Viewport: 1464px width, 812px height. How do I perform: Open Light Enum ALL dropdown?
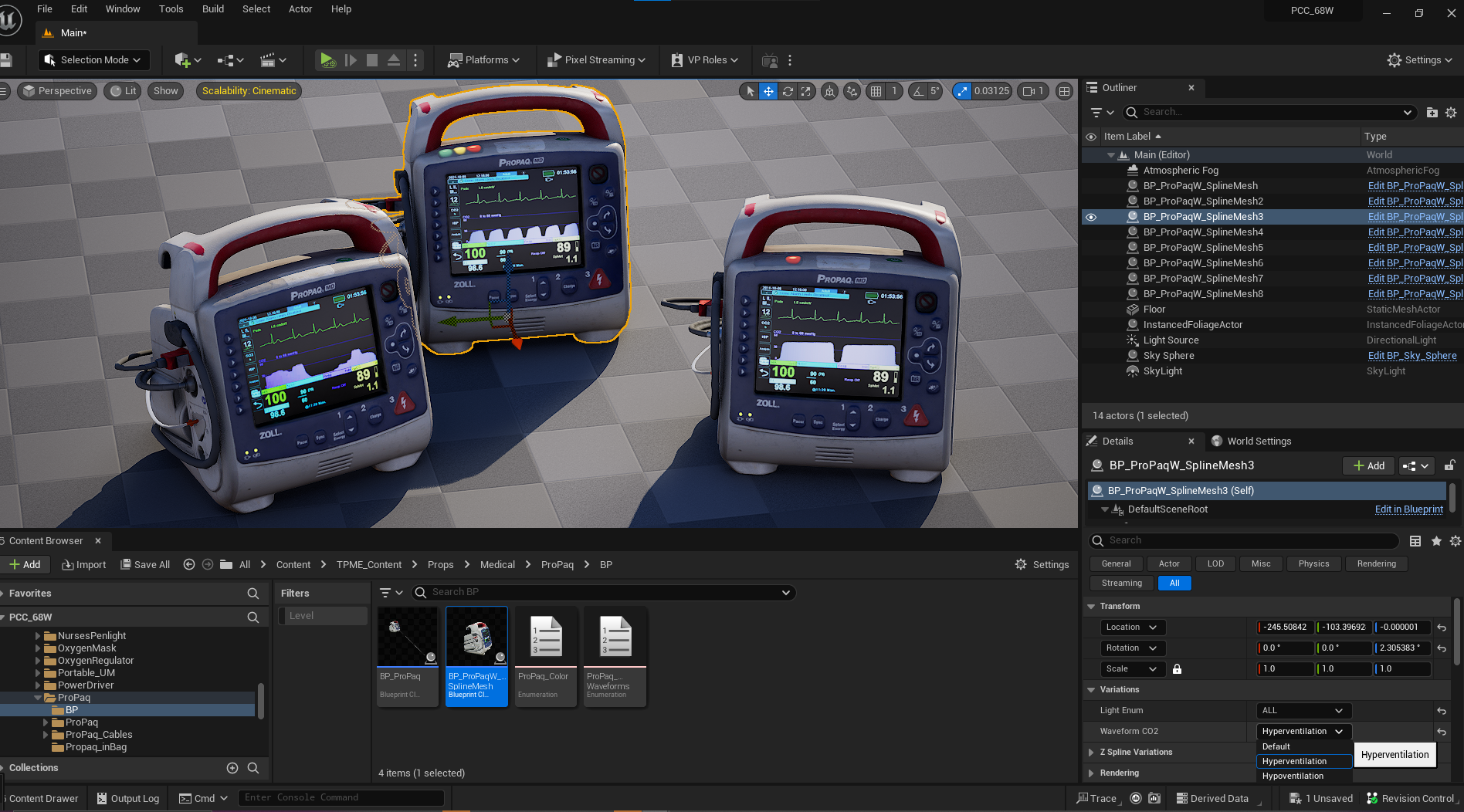(x=1303, y=711)
